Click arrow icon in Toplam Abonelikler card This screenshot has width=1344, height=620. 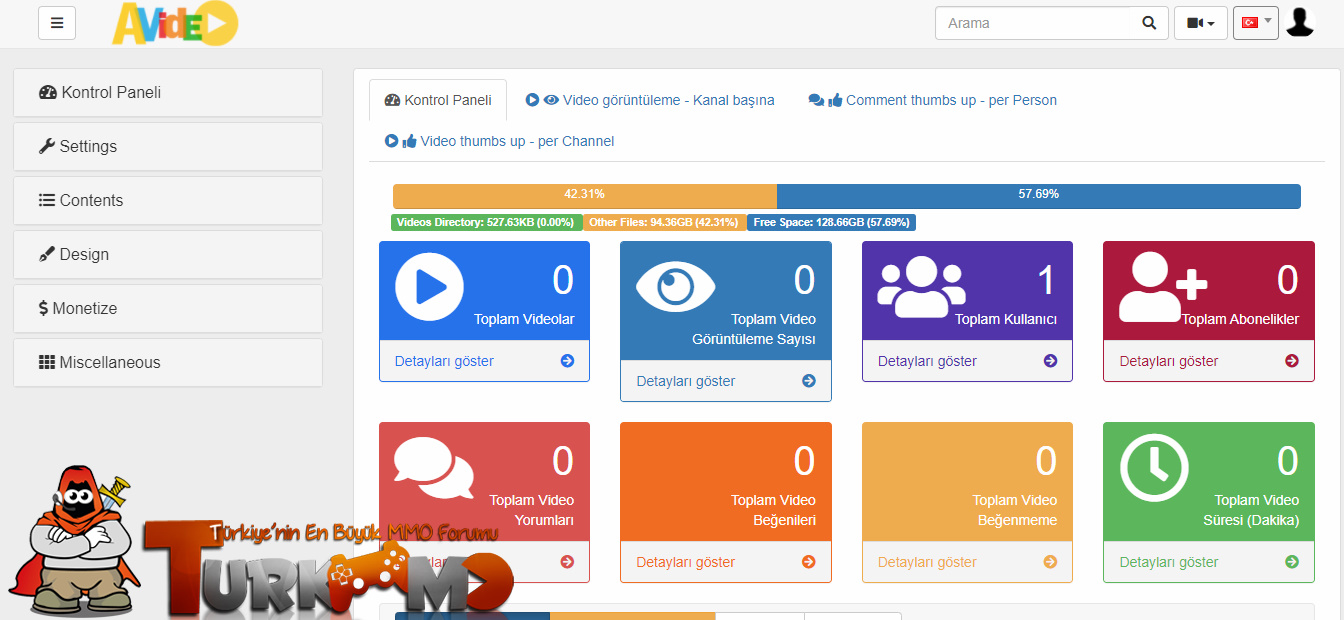click(1292, 361)
